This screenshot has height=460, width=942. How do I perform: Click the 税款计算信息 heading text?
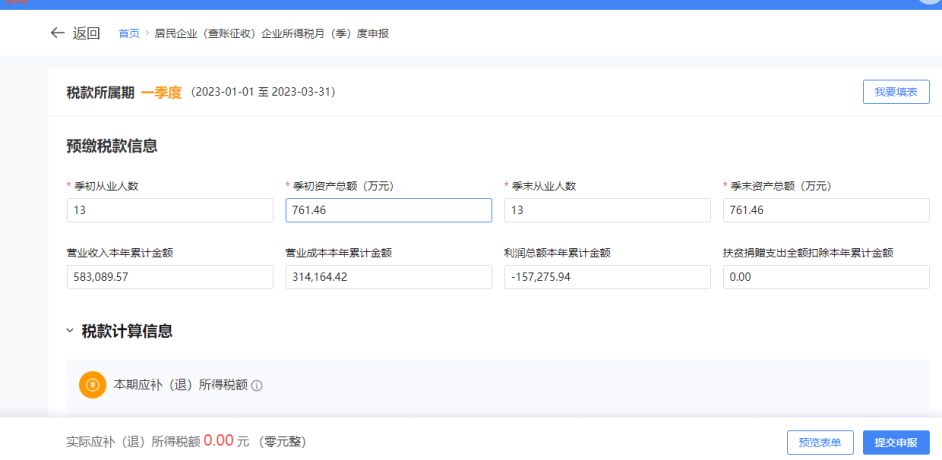pos(127,331)
